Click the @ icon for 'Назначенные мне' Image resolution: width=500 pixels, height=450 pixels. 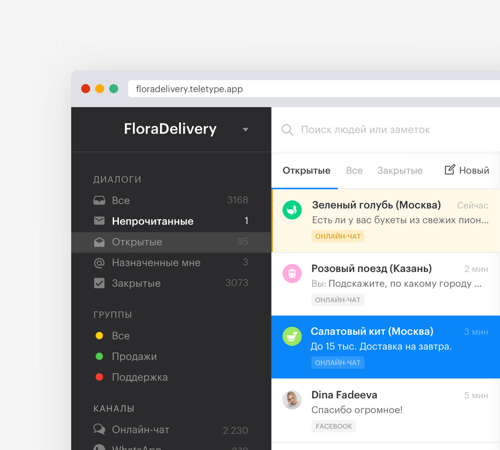[x=99, y=263]
